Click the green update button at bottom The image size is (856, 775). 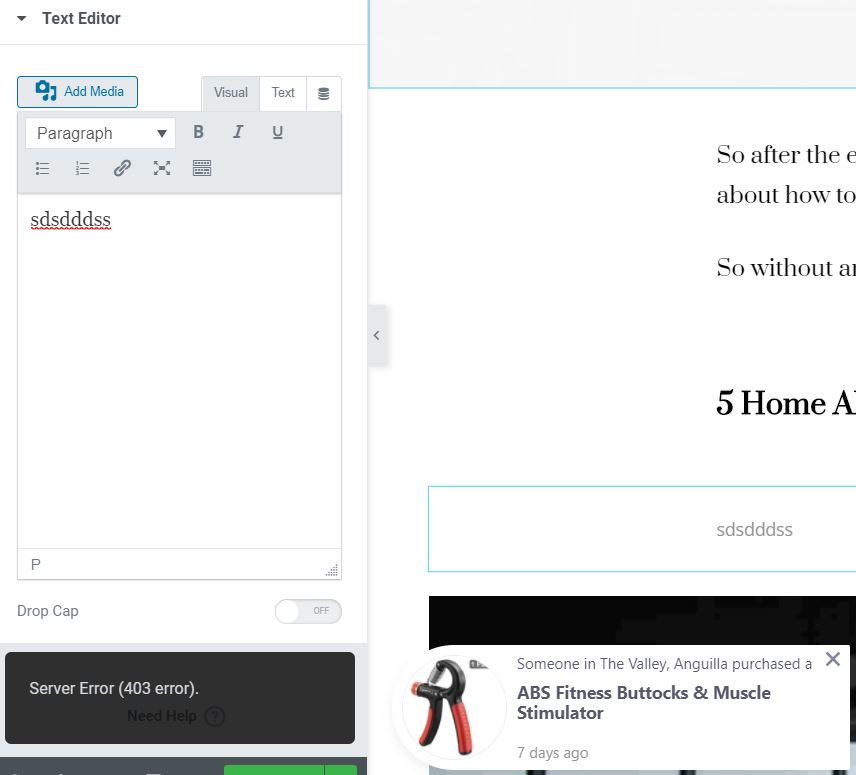click(x=274, y=770)
